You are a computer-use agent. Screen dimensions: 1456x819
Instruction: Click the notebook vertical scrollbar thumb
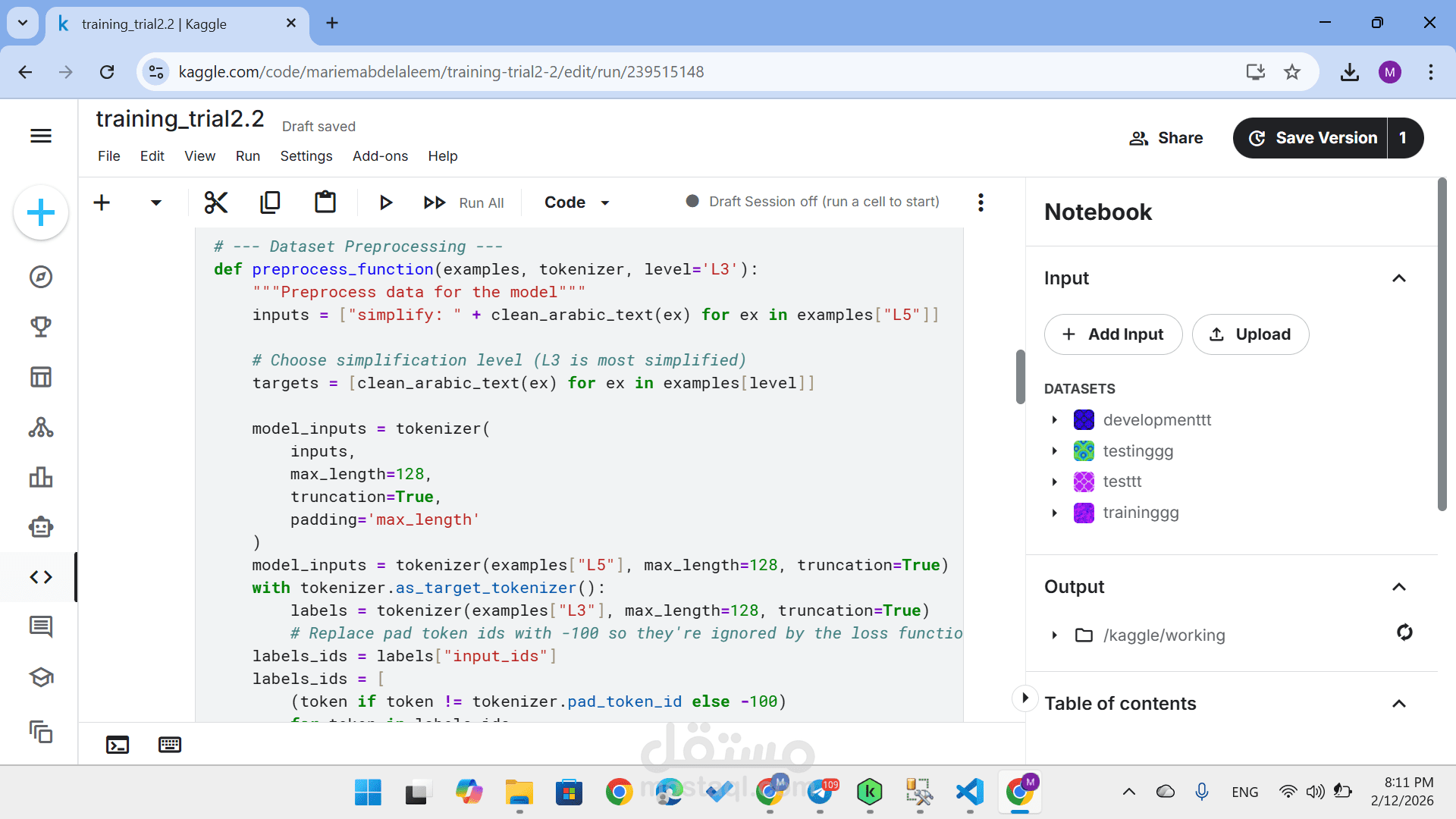point(1021,377)
